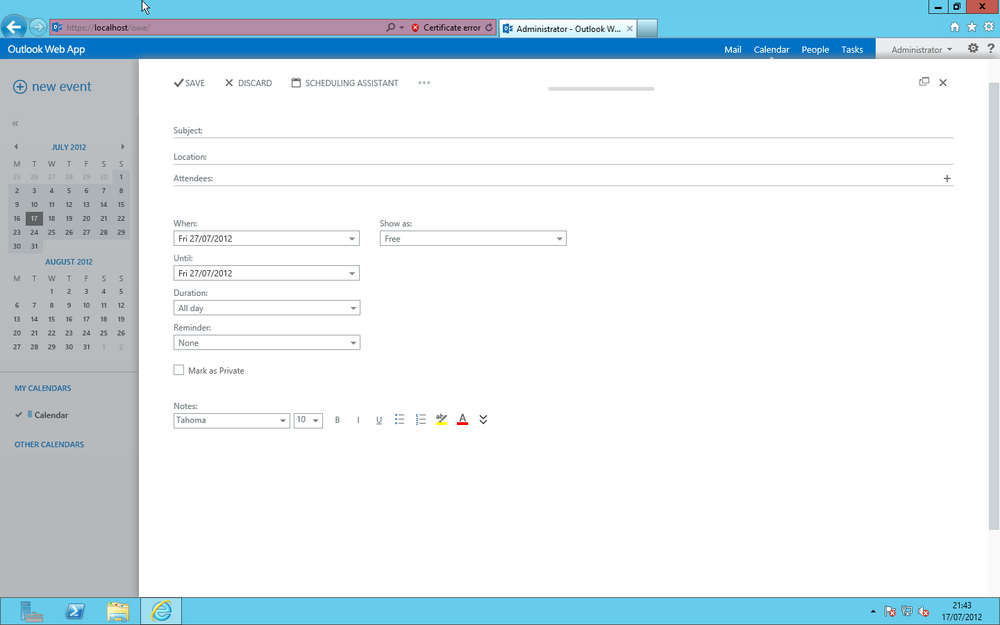Click the OTHER CALENDARS heading
This screenshot has height=625, width=1000.
click(x=49, y=445)
